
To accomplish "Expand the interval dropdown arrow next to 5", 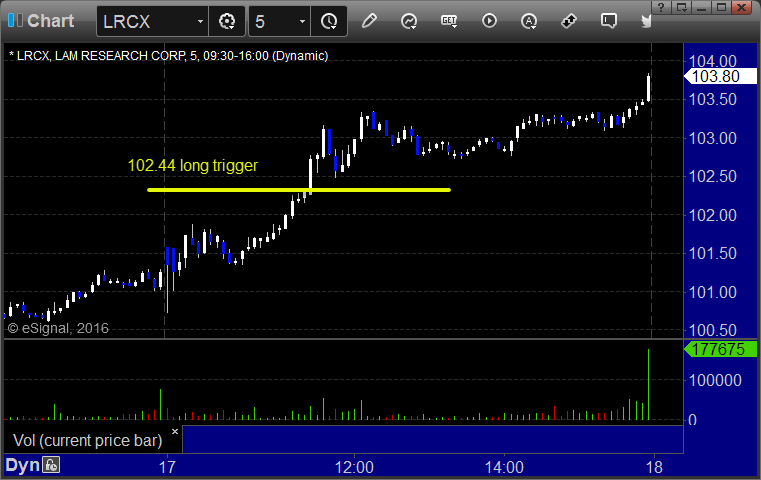I will [302, 21].
